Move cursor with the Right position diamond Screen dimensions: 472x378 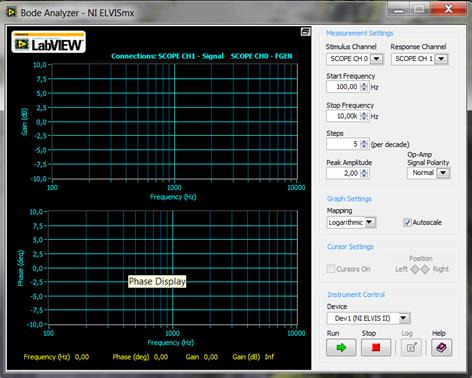[425, 269]
